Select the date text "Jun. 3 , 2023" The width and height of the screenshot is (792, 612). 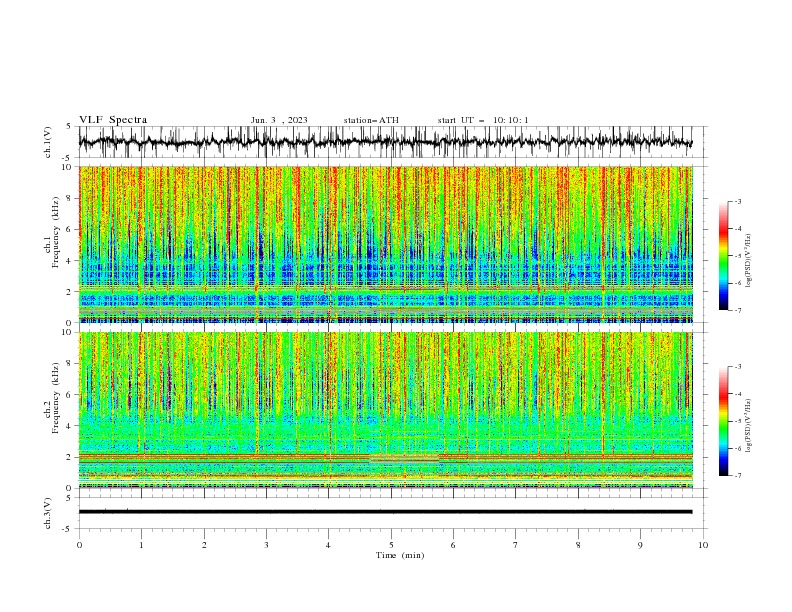[x=279, y=120]
